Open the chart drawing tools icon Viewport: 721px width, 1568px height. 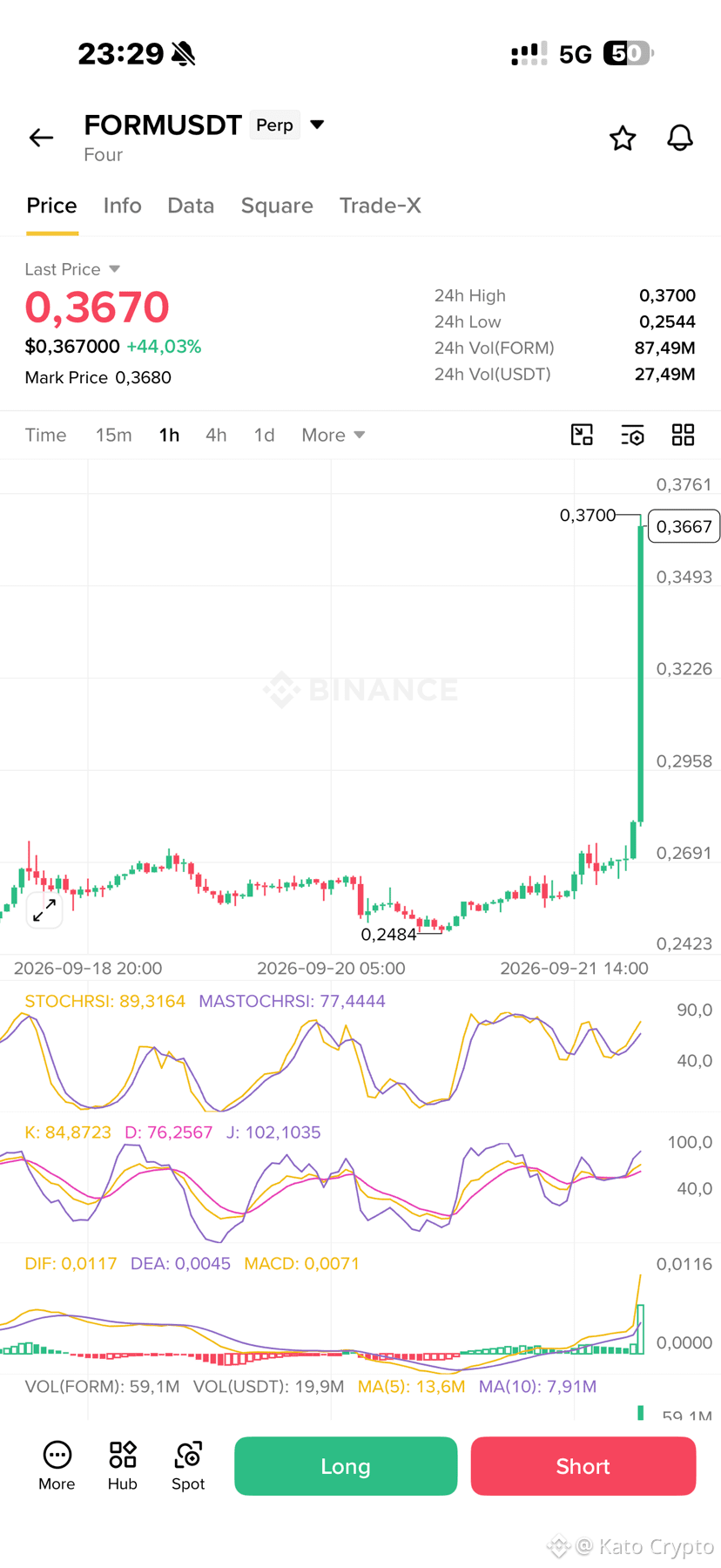click(582, 435)
